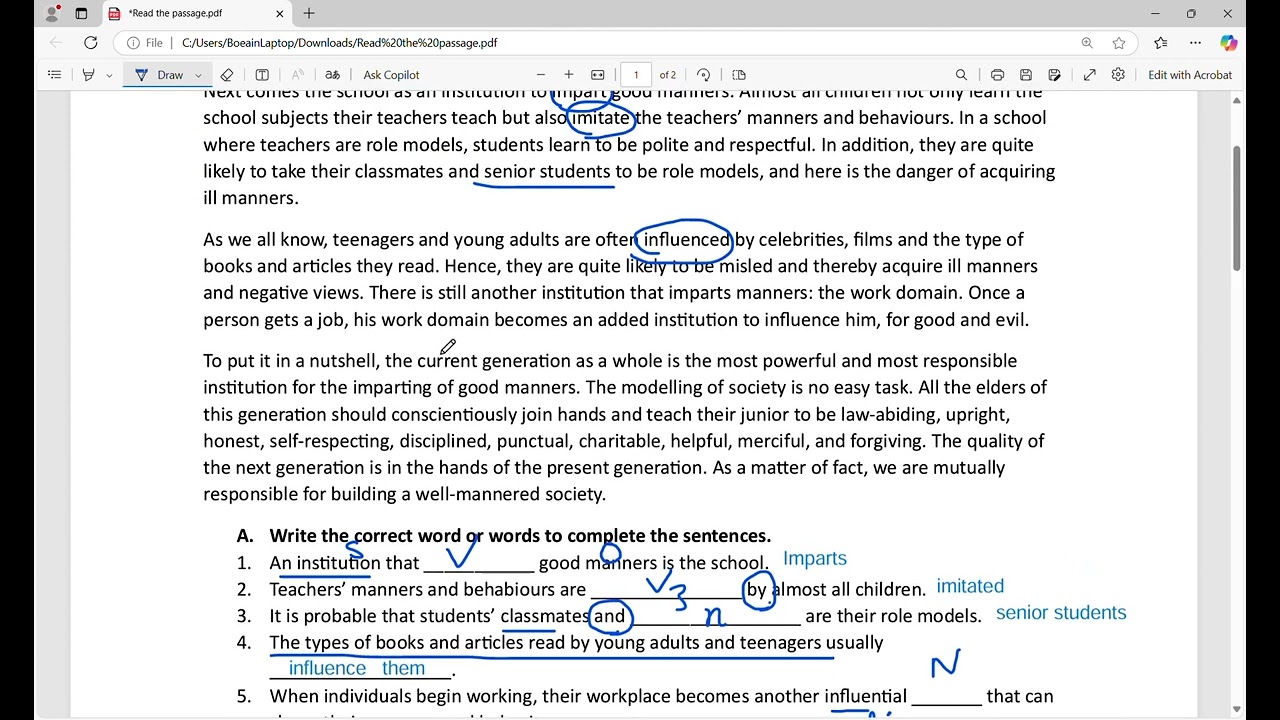Click the page number input field
Image resolution: width=1280 pixels, height=720 pixels.
[x=636, y=75]
